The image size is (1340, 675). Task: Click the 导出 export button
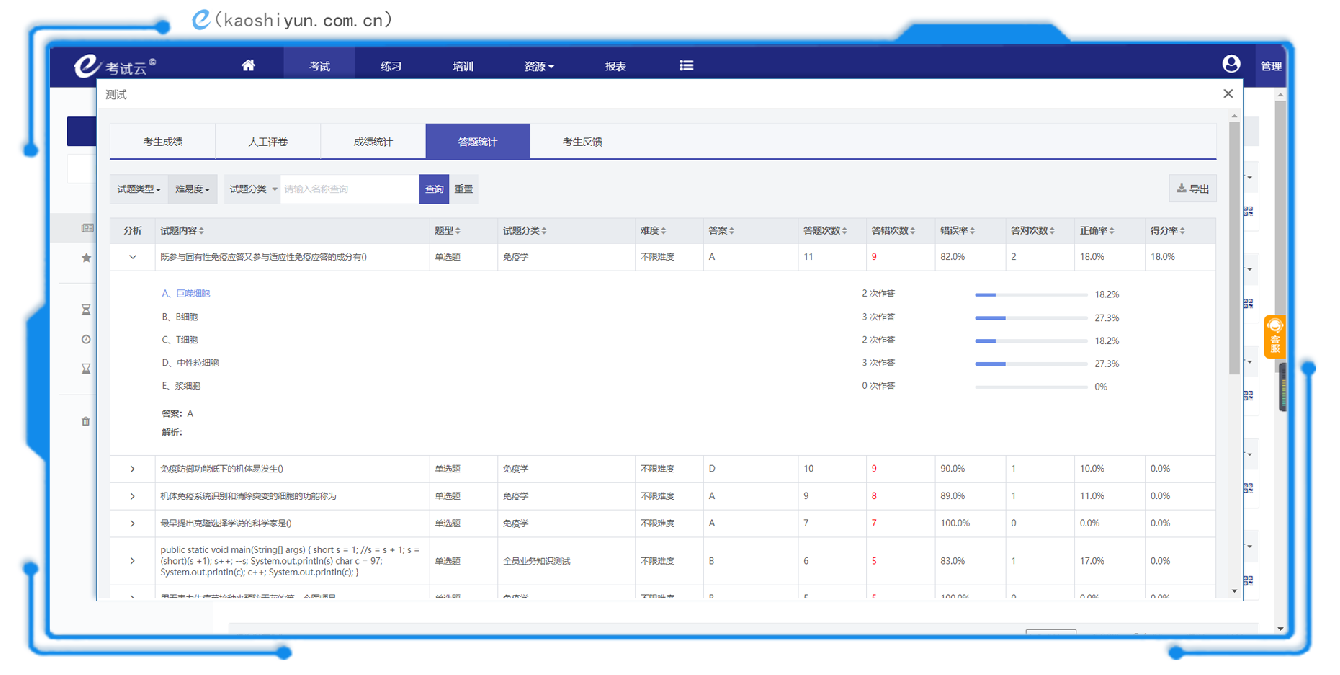tap(1192, 189)
